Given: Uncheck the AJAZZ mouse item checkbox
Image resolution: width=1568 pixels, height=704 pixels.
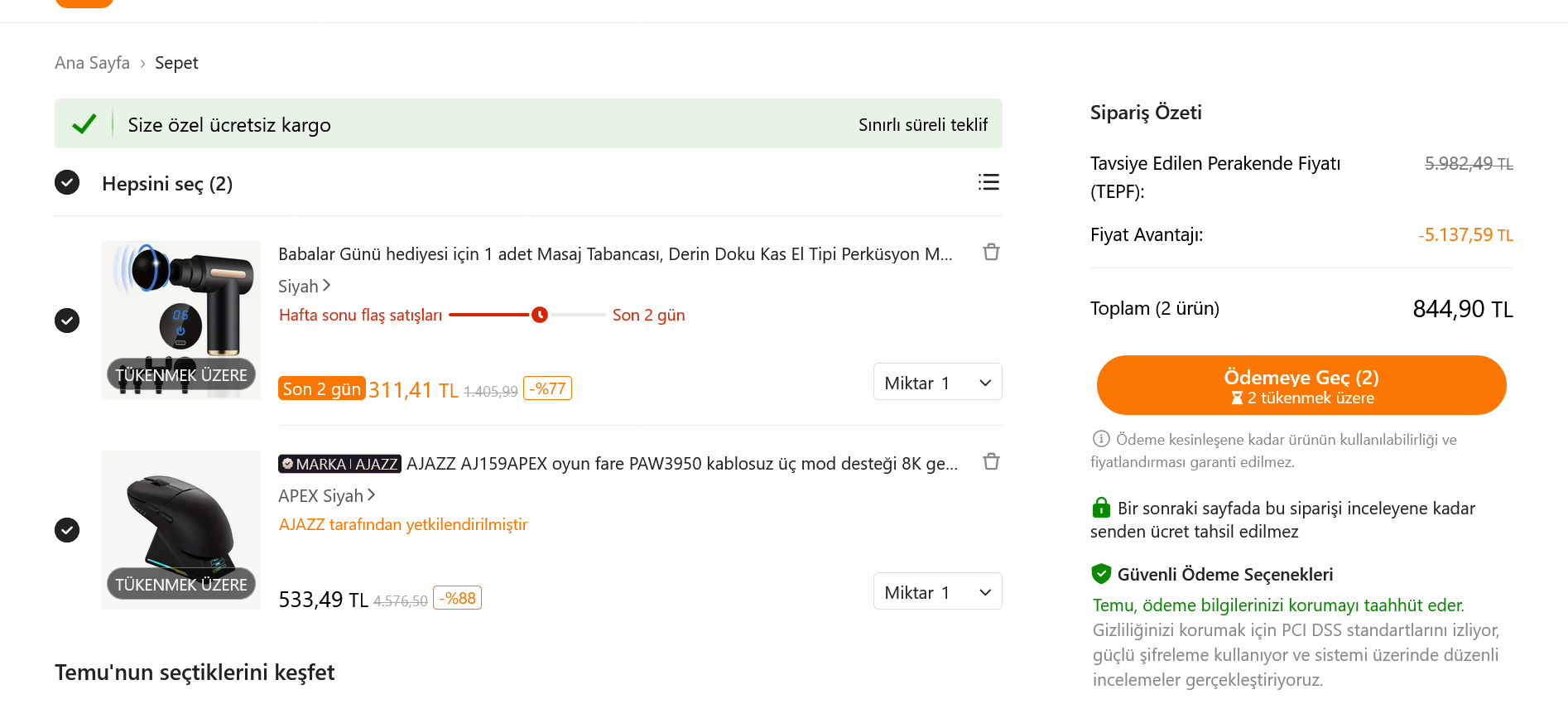Looking at the screenshot, I should [x=67, y=530].
